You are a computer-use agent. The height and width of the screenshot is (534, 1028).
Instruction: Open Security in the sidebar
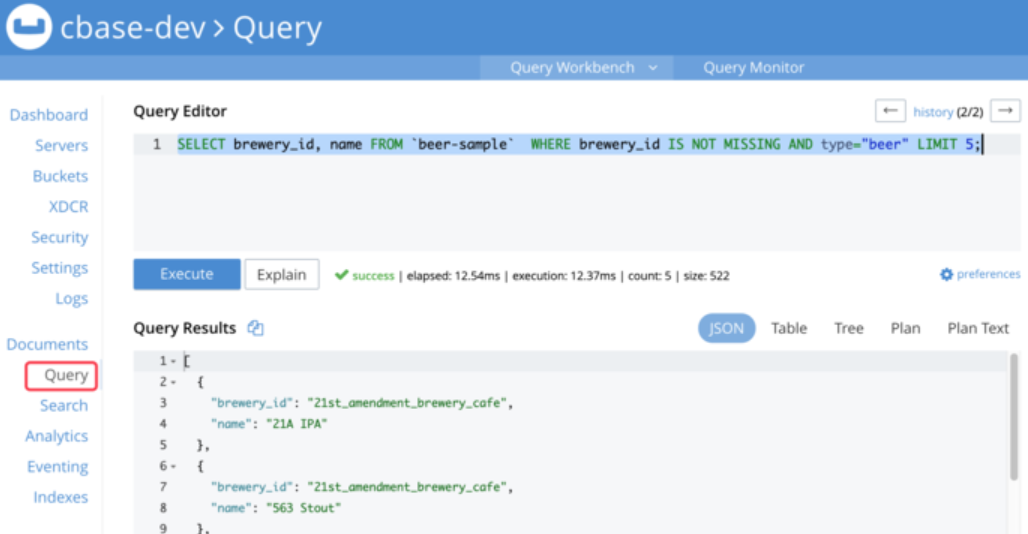click(x=60, y=237)
